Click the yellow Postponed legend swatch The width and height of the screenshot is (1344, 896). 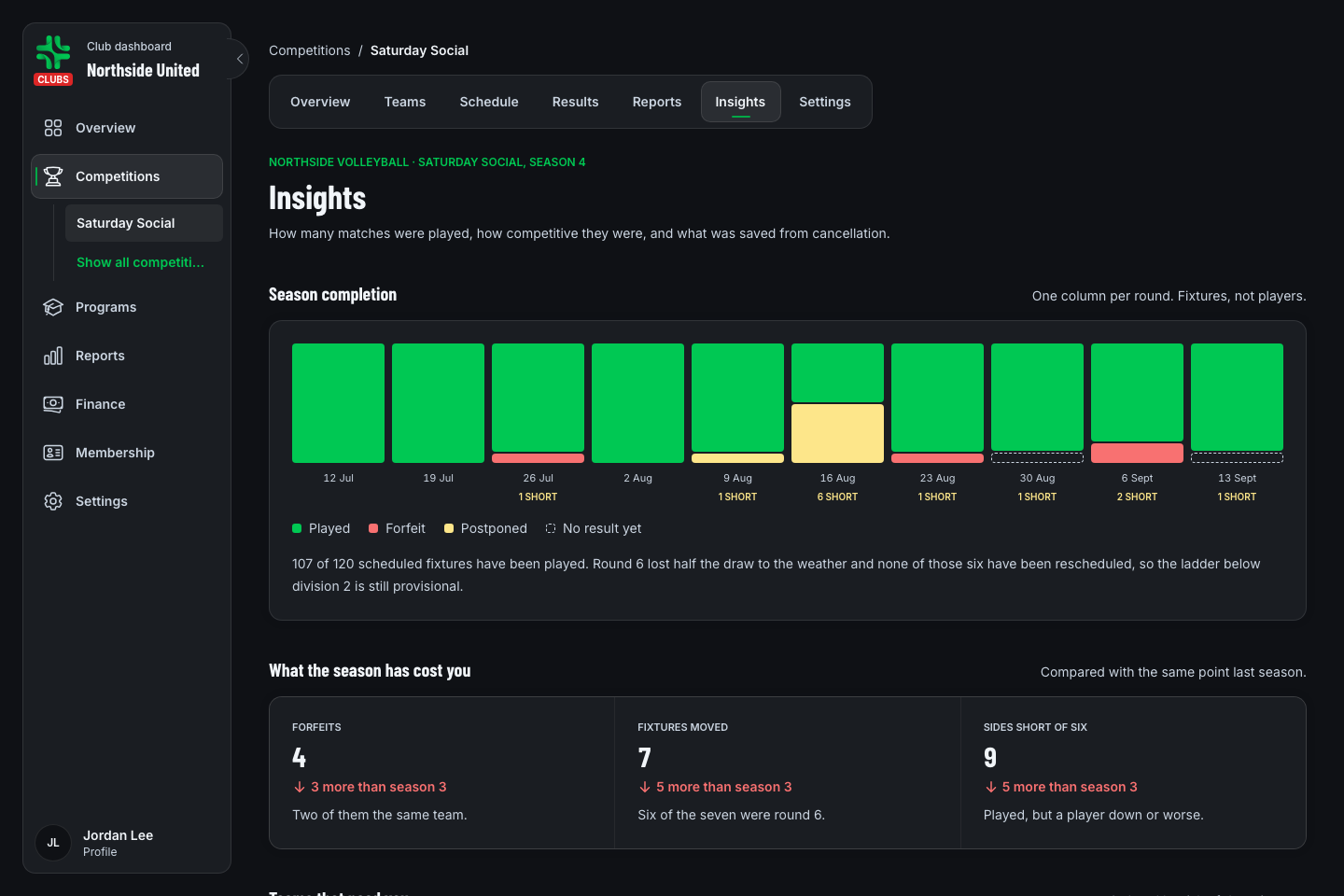pyautogui.click(x=449, y=528)
